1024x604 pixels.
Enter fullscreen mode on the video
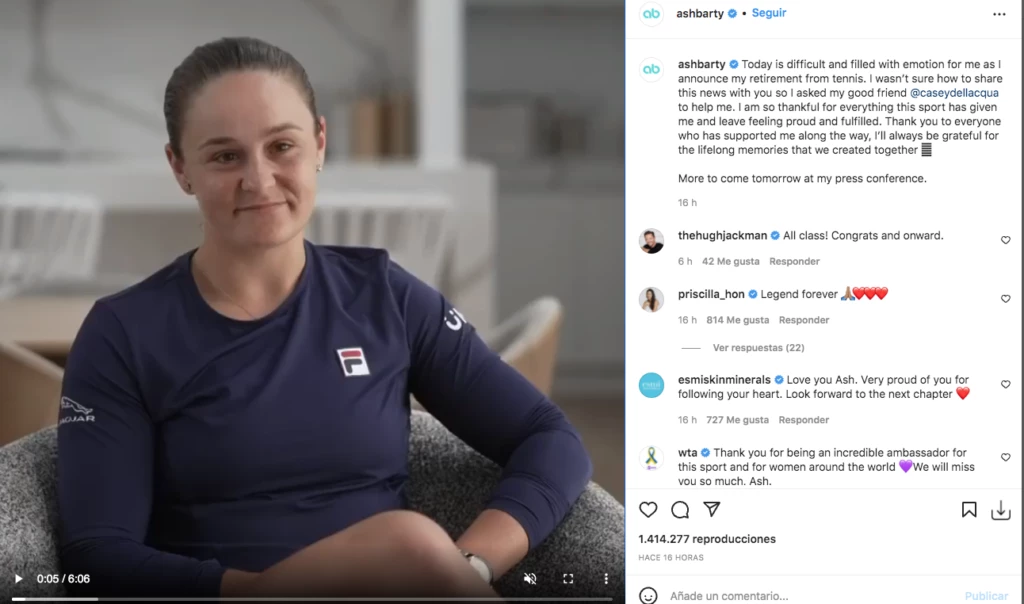click(568, 579)
